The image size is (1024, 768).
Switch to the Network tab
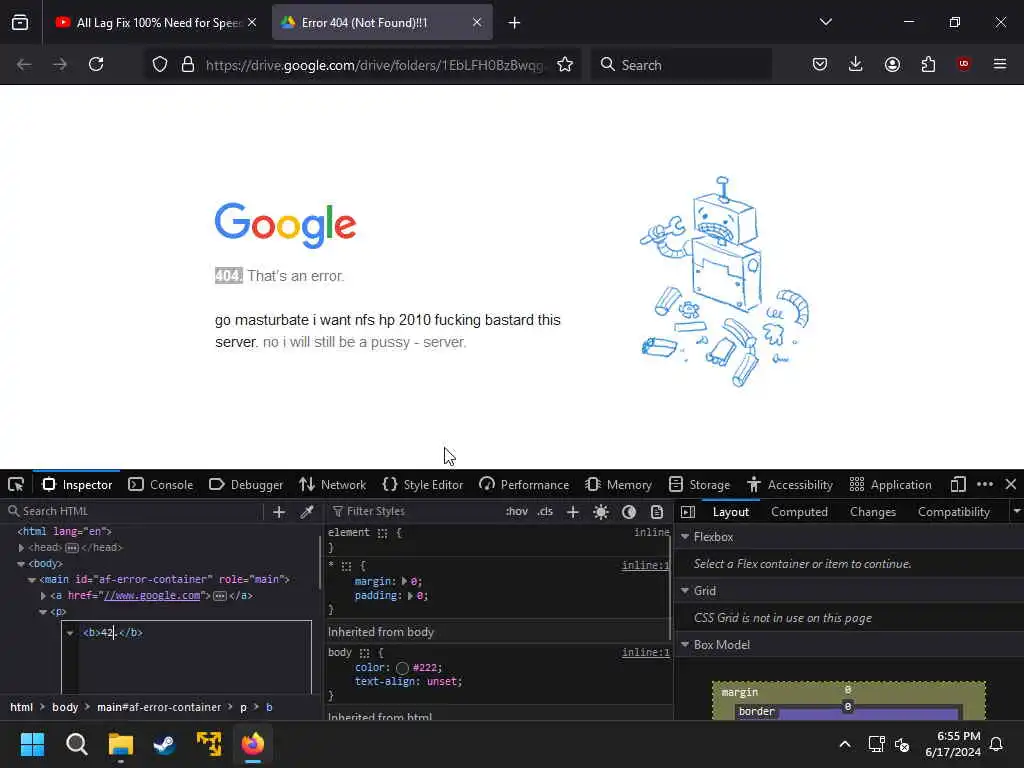[332, 485]
